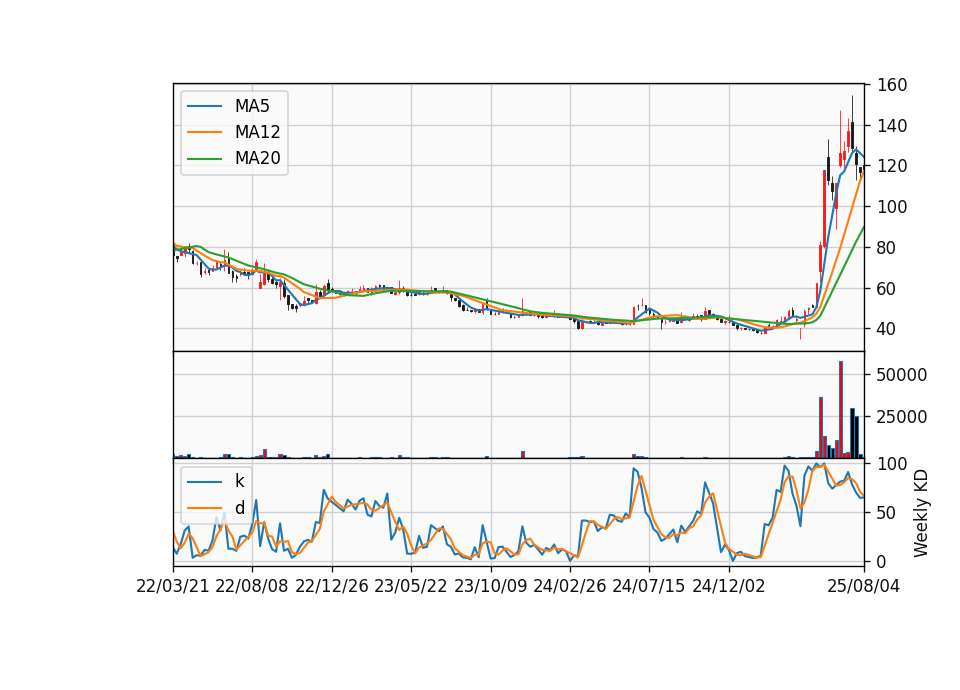Click the 140 price axis label
Screen dimensions: 960x690
point(892,126)
